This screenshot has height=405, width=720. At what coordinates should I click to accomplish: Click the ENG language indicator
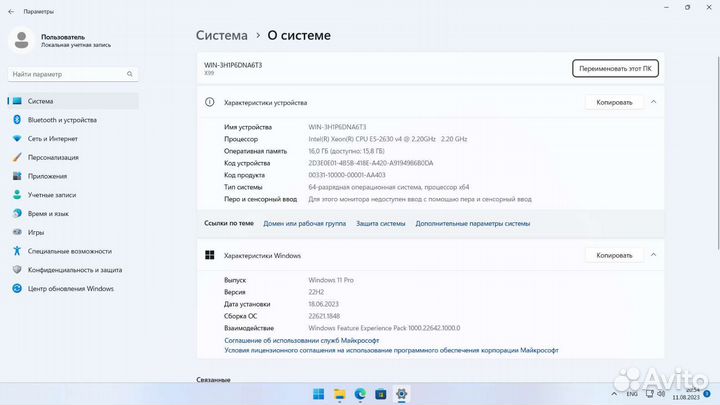(x=632, y=394)
